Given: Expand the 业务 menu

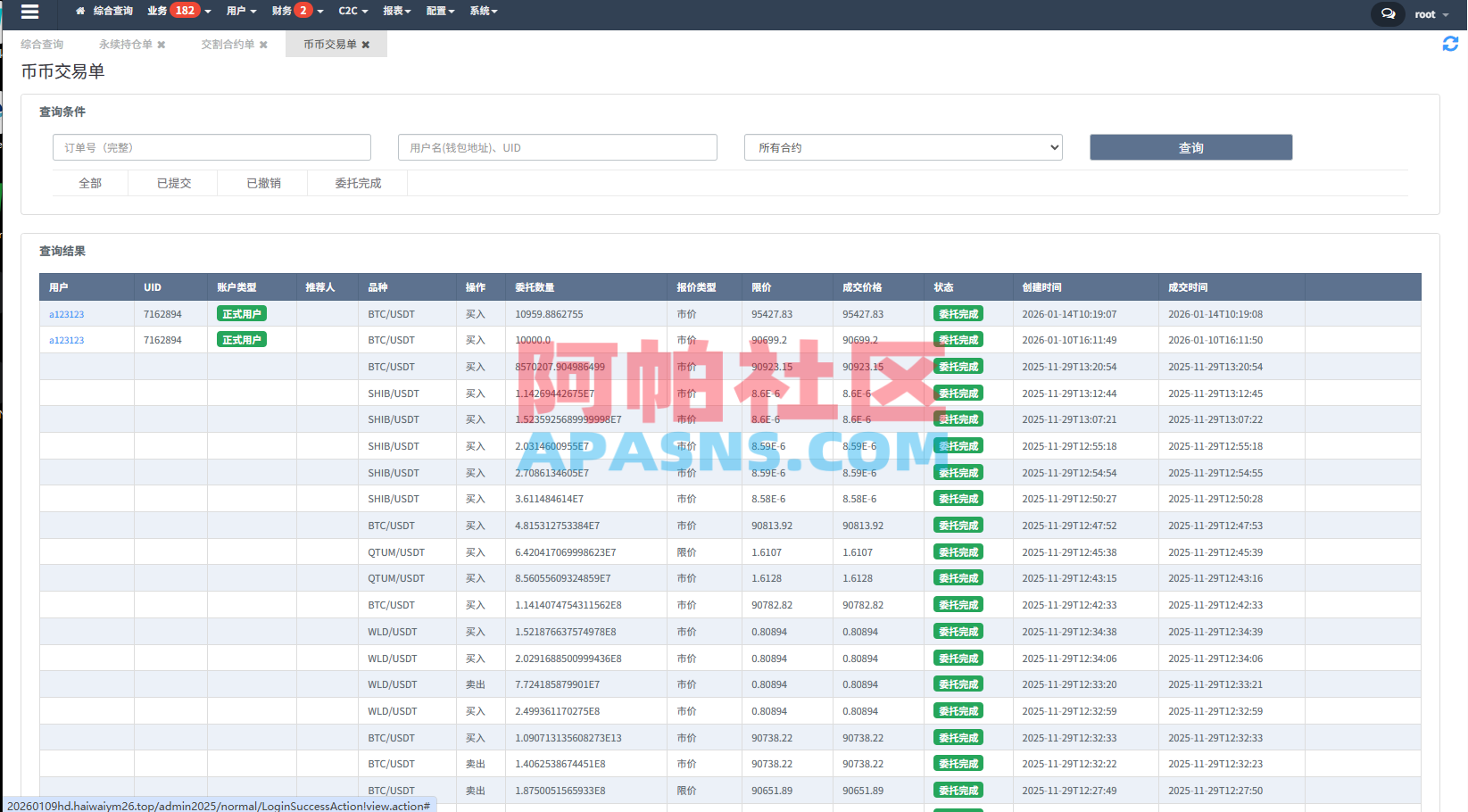Looking at the screenshot, I should tap(179, 12).
